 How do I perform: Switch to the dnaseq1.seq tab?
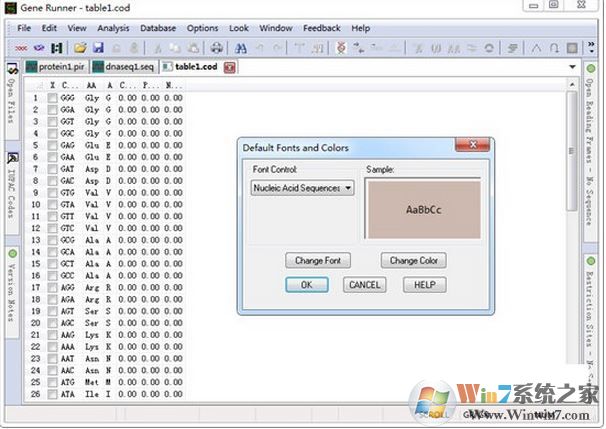125,67
